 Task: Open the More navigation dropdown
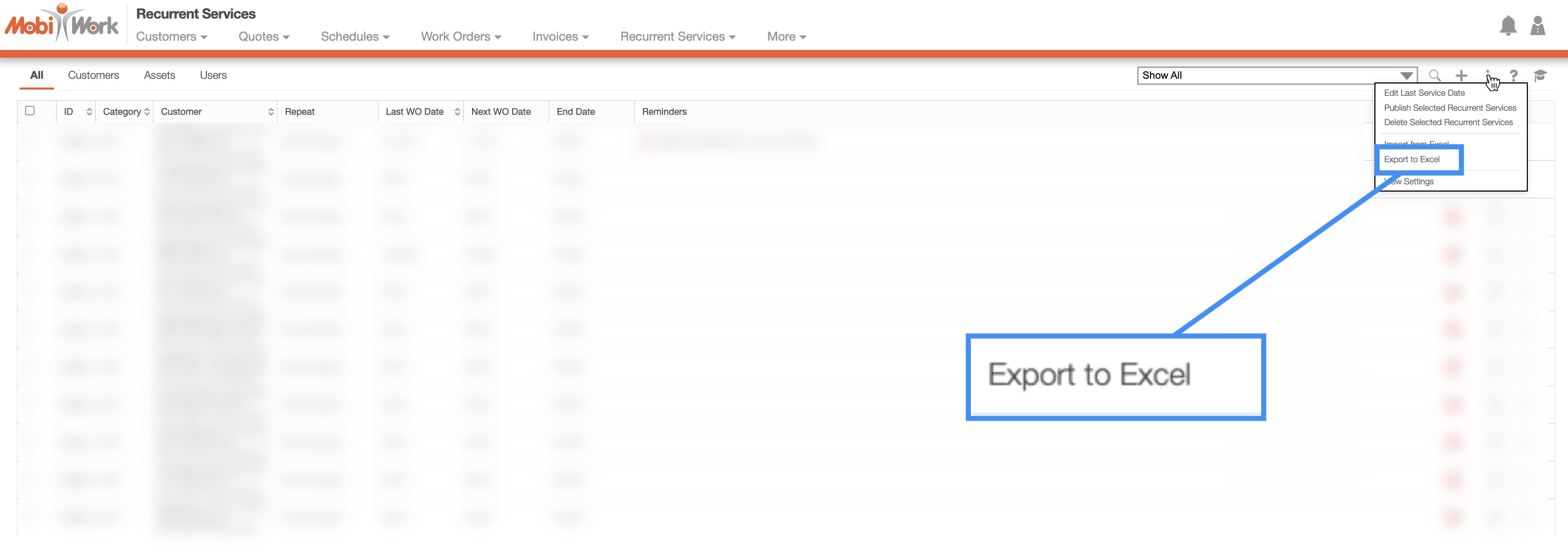[x=786, y=37]
